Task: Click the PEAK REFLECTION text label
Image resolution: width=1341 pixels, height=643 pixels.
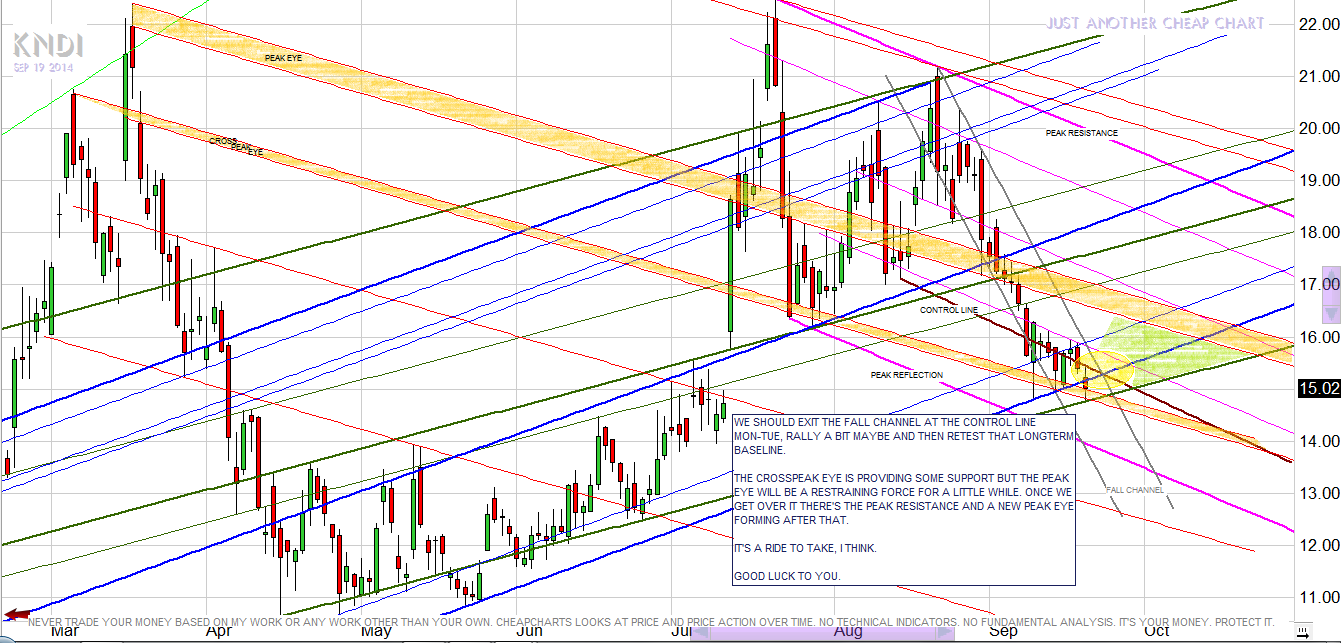Action: [x=906, y=375]
